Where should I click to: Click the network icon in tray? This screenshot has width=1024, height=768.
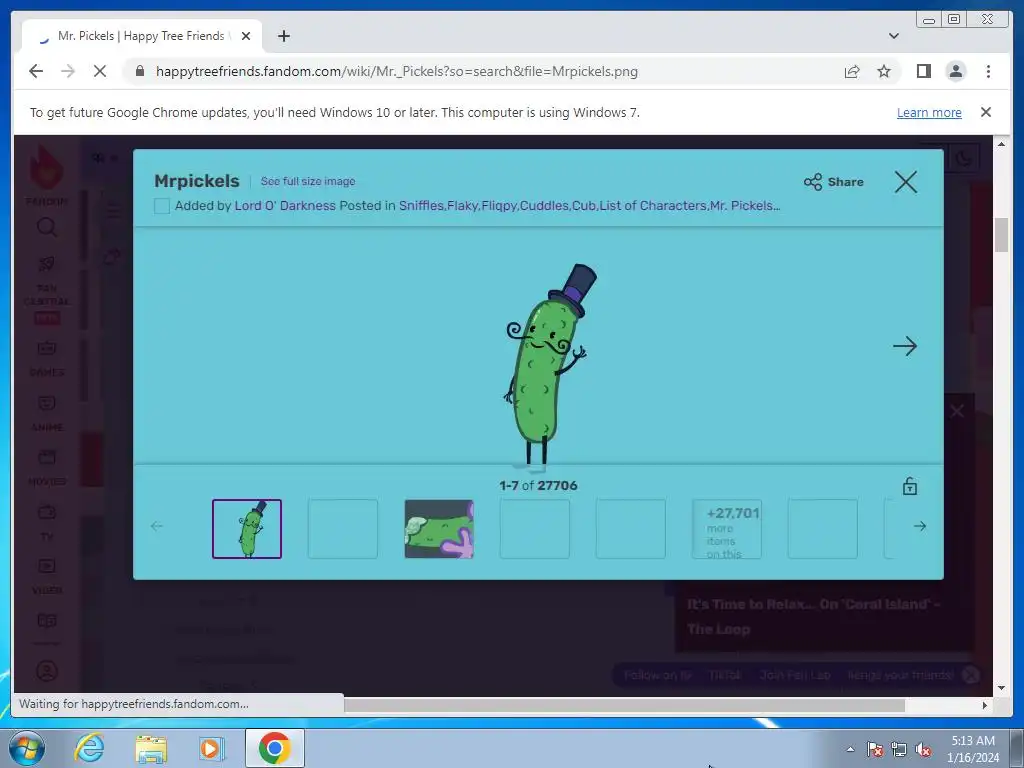[x=899, y=750]
